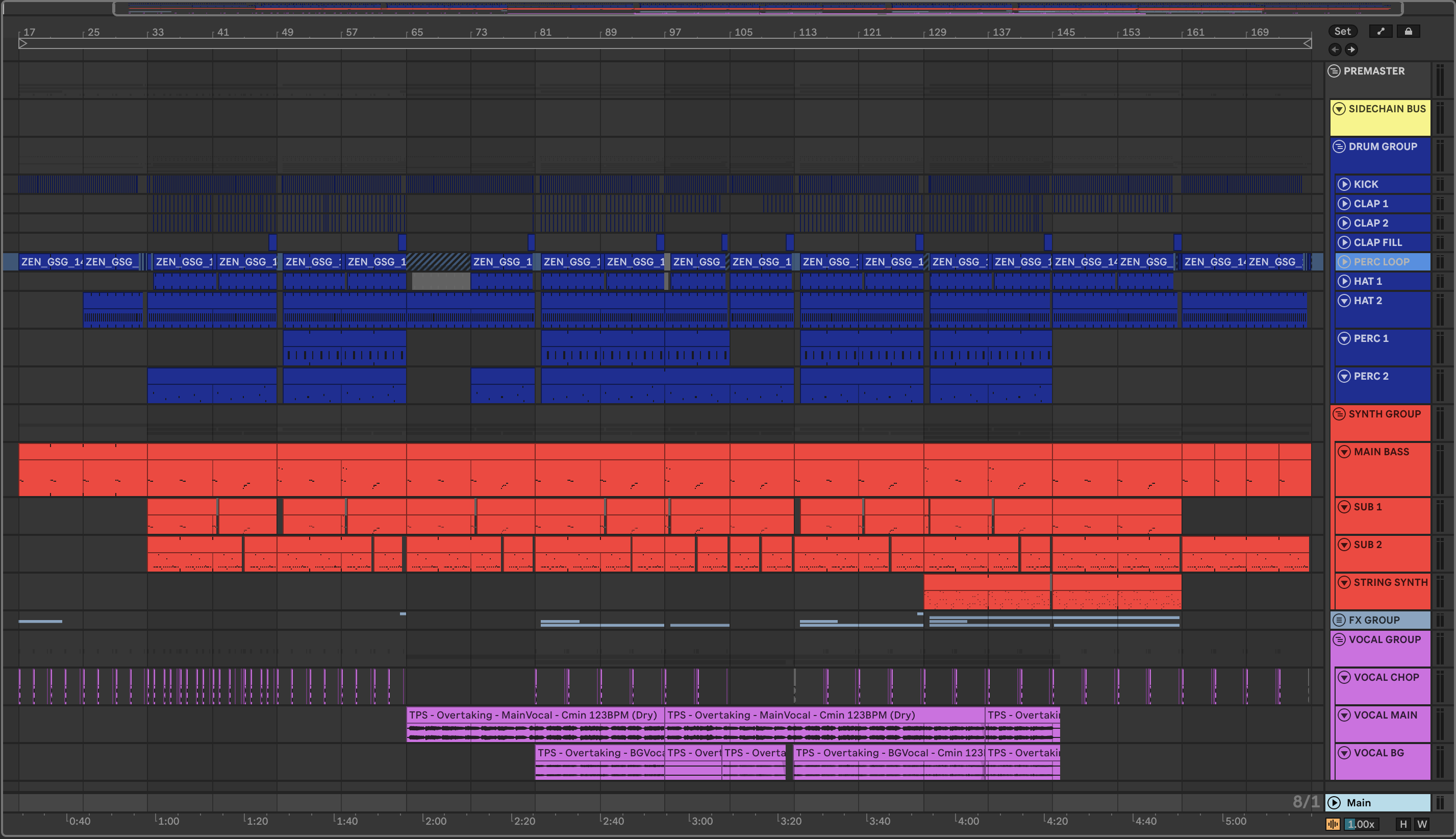Collapse the DRUM GROUP track
Image resolution: width=1456 pixels, height=839 pixels.
coord(1339,146)
